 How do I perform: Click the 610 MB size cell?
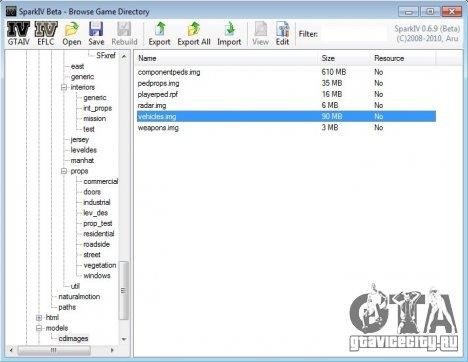pos(334,72)
